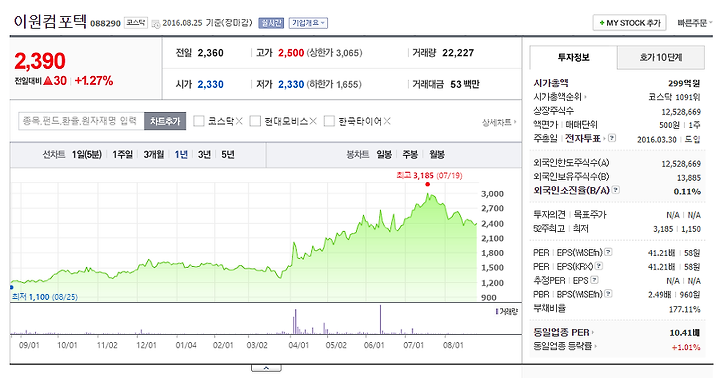720x378 pixels.
Task: Open the 빠른주문 dropdown
Action: coord(695,23)
